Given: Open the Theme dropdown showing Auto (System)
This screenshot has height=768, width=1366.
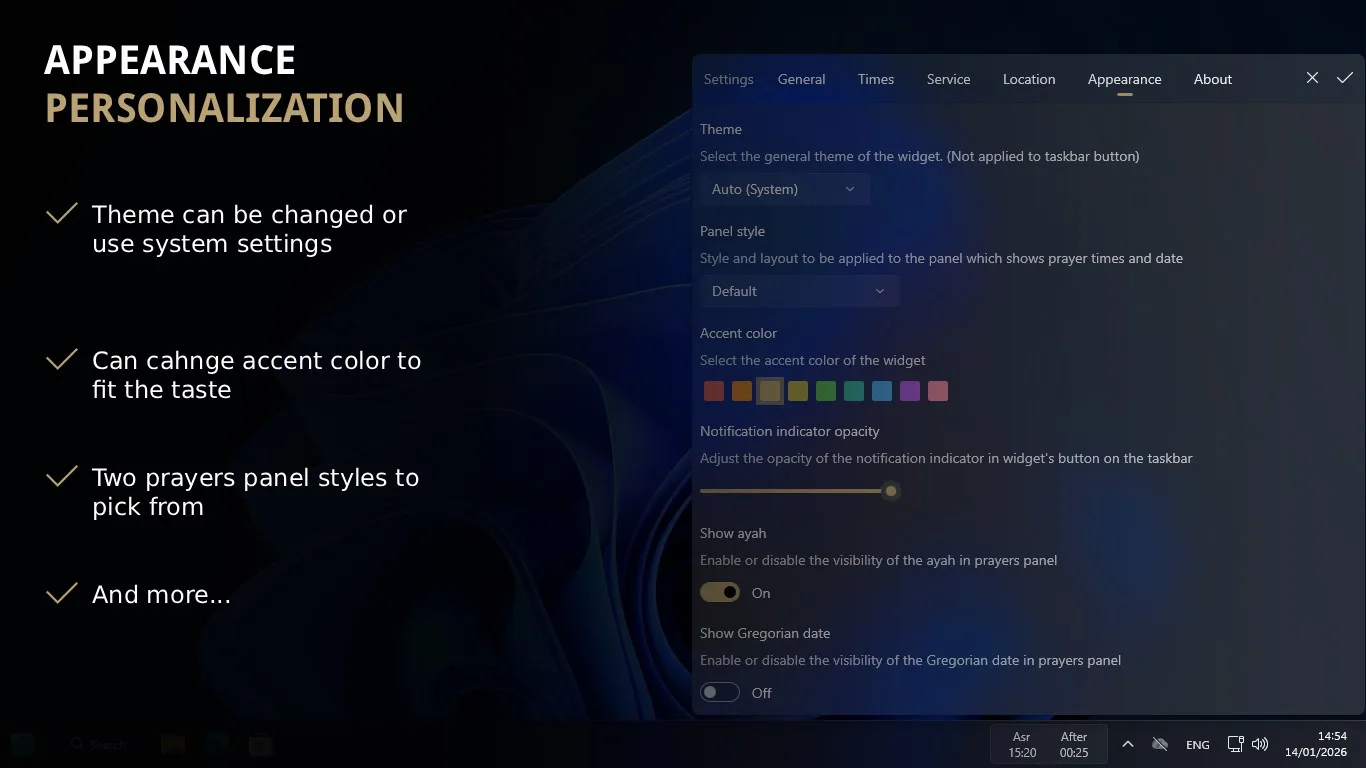Looking at the screenshot, I should pyautogui.click(x=784, y=189).
